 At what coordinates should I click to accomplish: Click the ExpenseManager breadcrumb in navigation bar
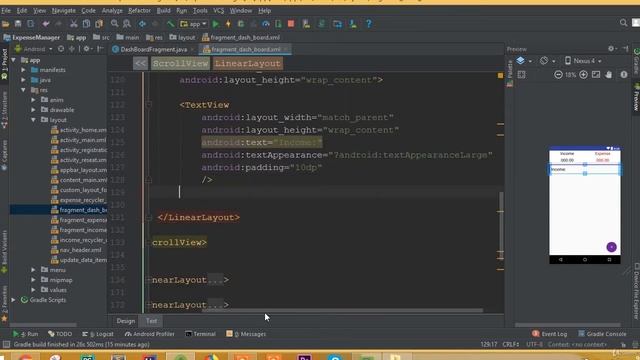(x=31, y=38)
